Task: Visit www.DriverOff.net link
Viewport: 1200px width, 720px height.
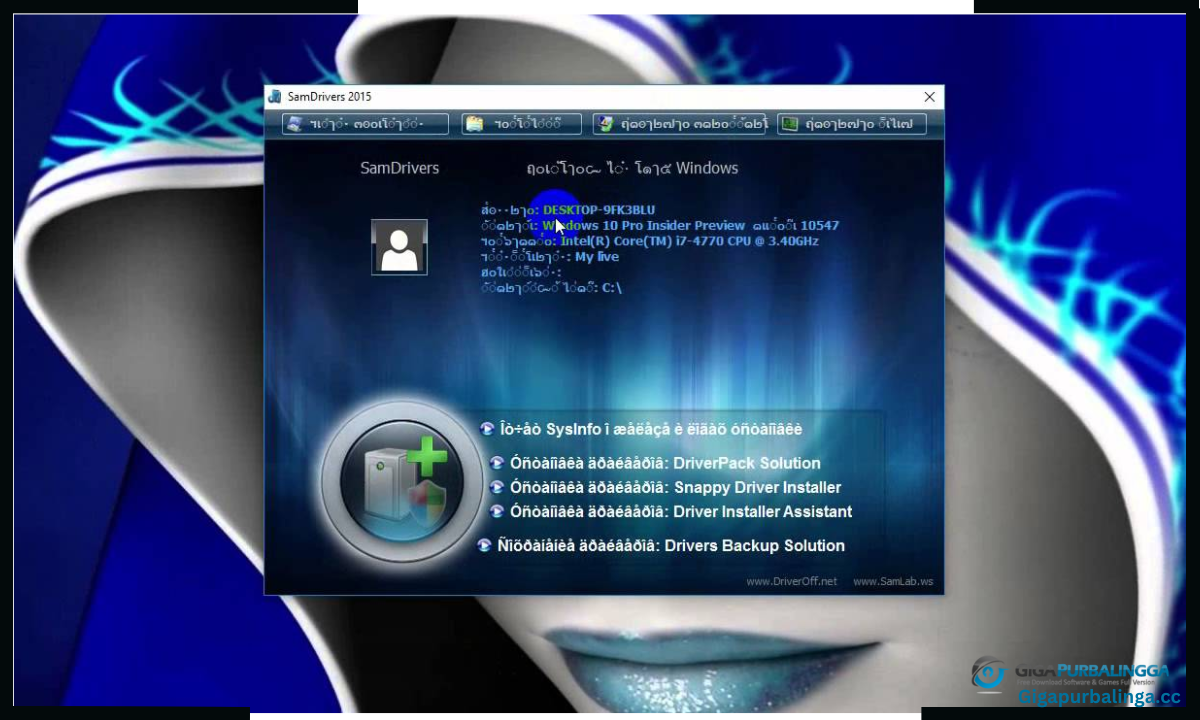Action: point(791,581)
